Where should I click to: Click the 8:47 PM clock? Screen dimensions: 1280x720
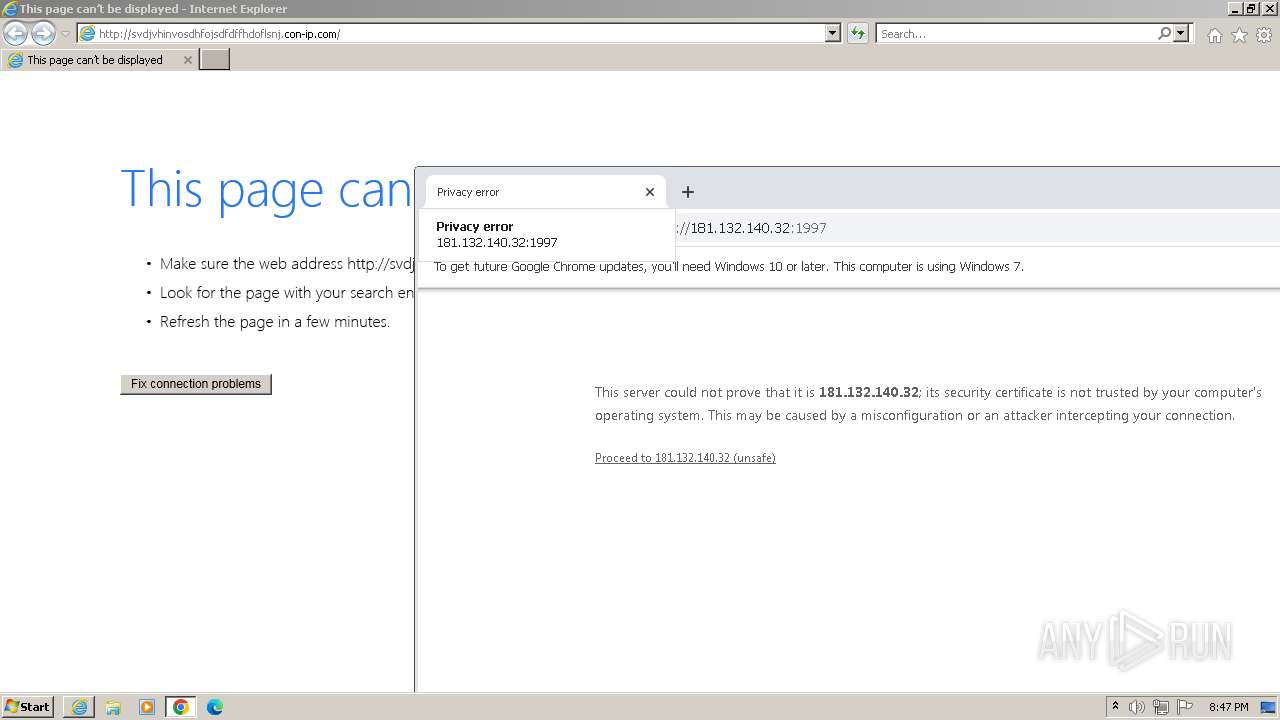[x=1228, y=707]
